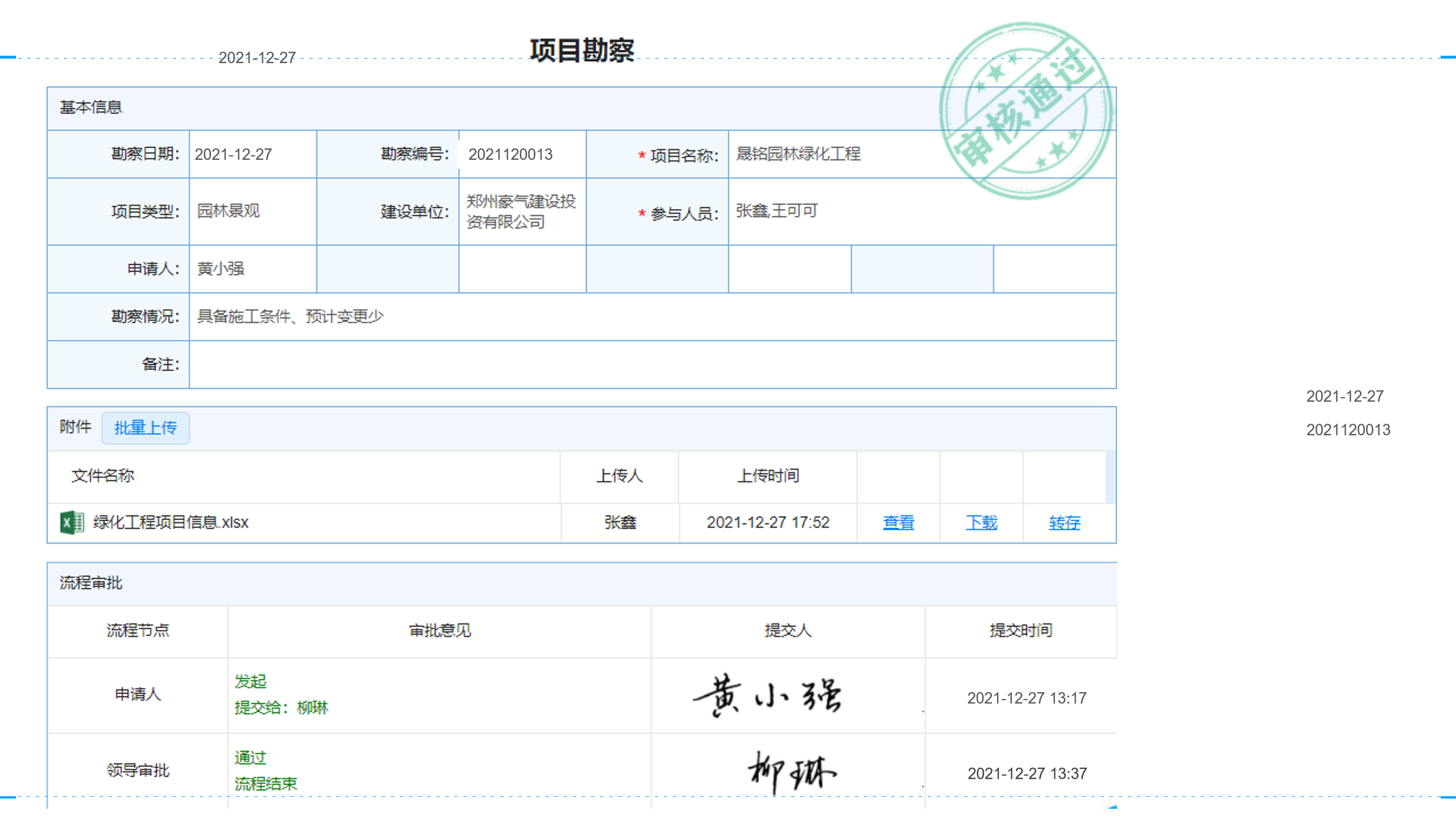Open 查看 link for the attachment
This screenshot has height=819, width=1456.
click(x=898, y=522)
